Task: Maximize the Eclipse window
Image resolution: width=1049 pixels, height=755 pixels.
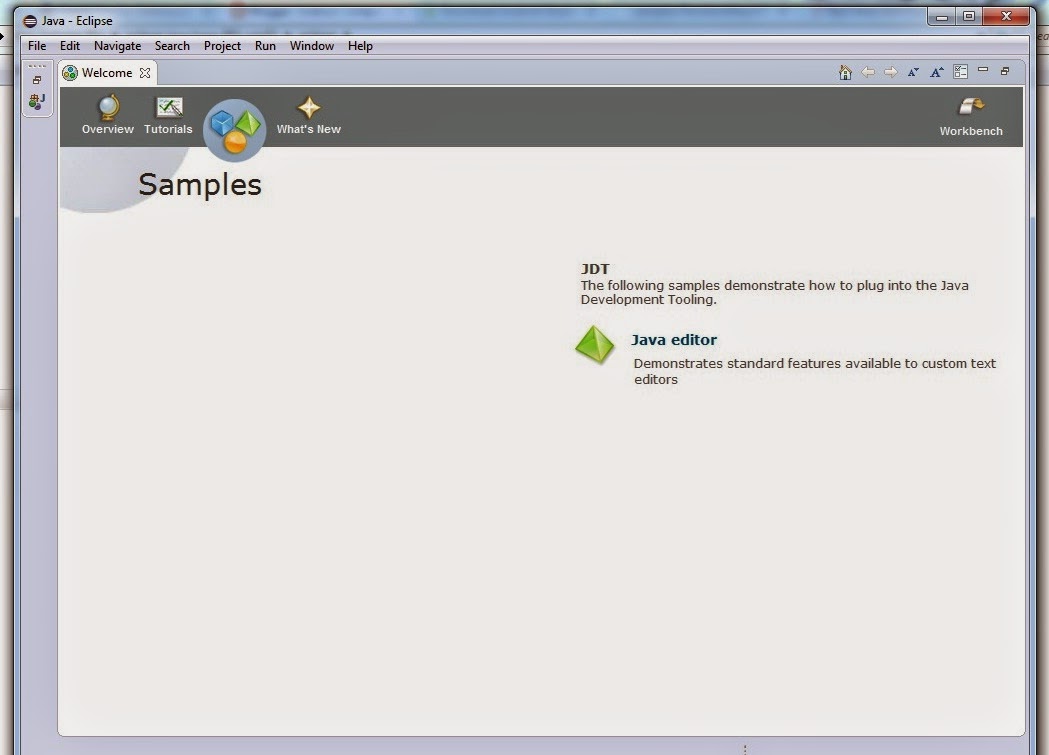Action: point(969,16)
